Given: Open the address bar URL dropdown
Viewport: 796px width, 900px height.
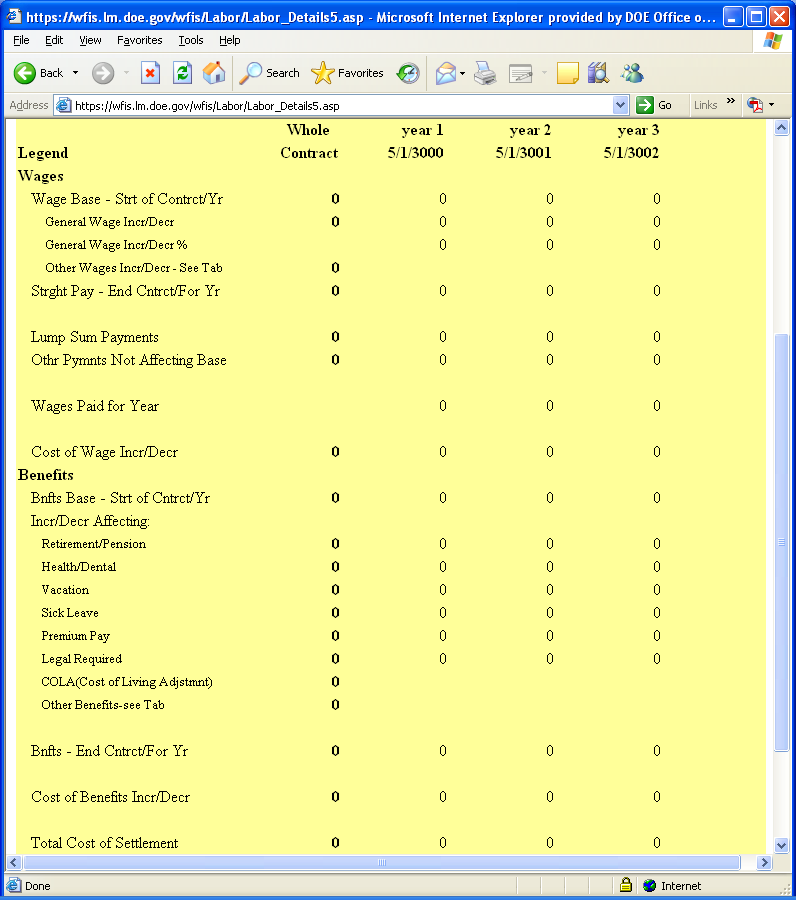Looking at the screenshot, I should pos(620,105).
